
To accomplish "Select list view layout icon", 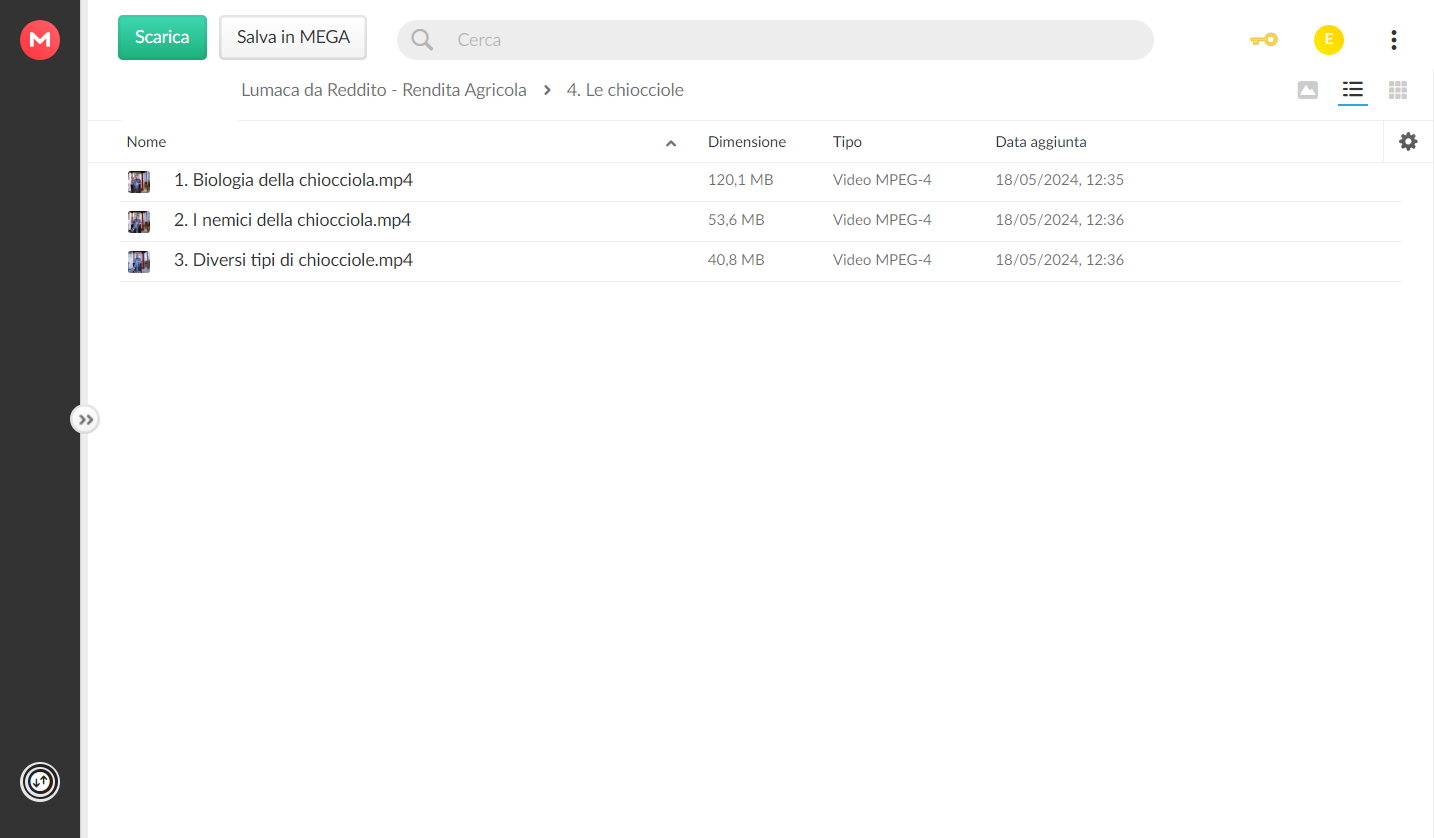I will (1353, 90).
